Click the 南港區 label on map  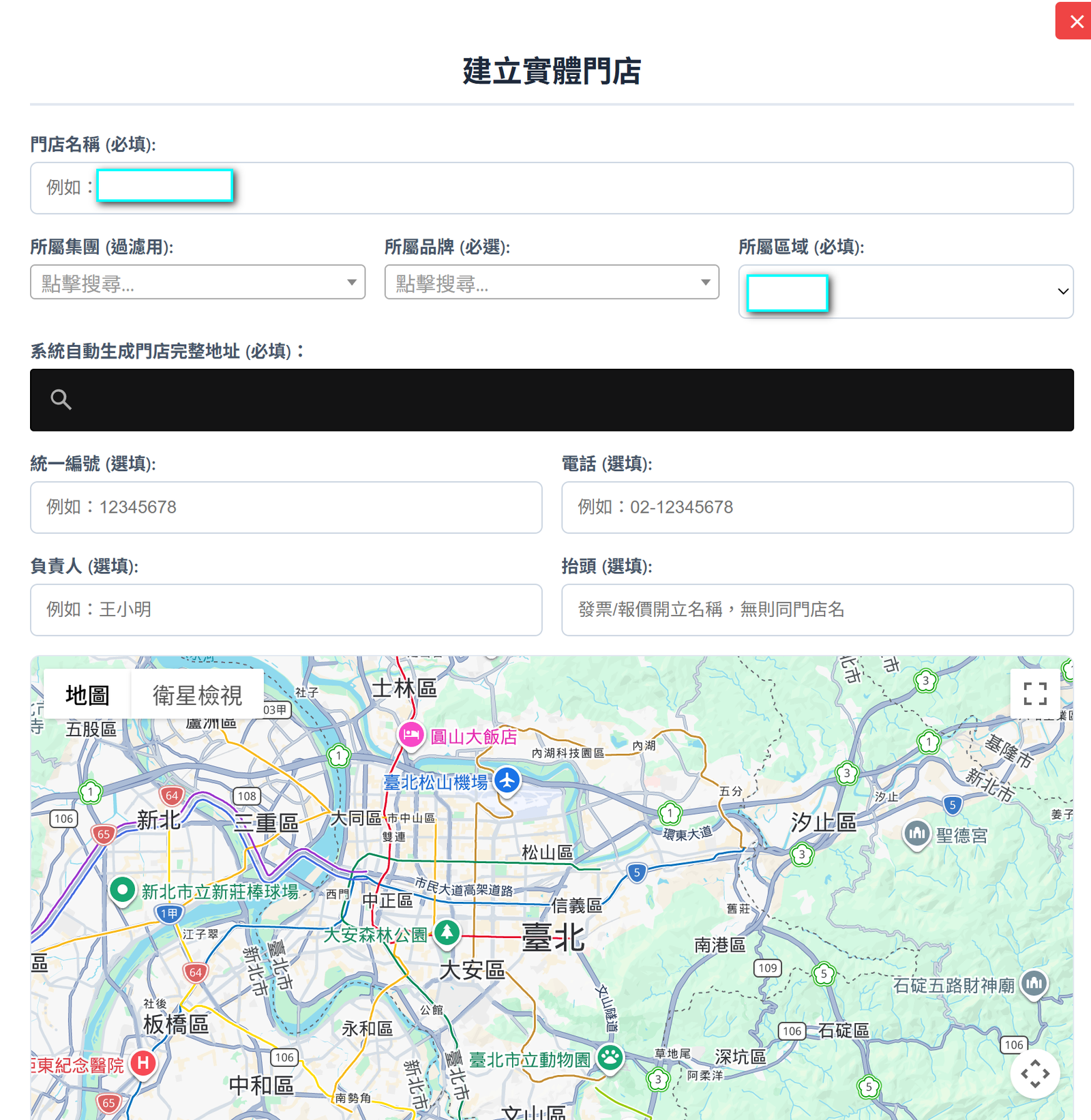(720, 945)
